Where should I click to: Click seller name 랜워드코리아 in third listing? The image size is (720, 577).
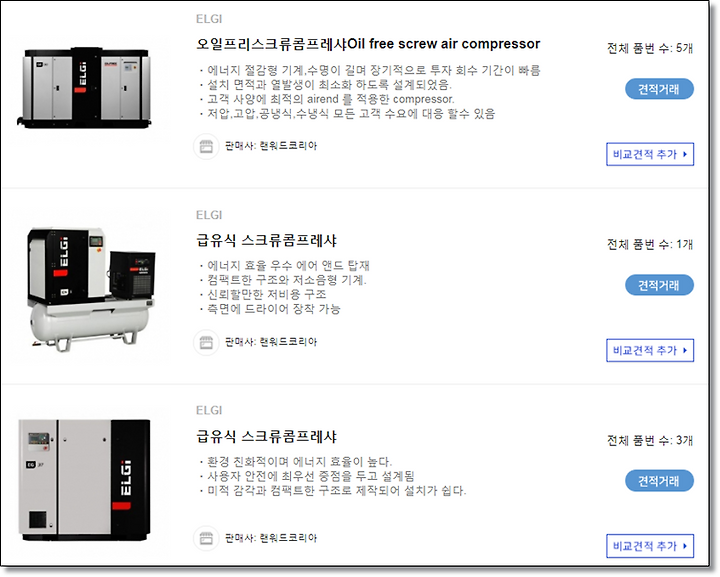click(x=288, y=538)
